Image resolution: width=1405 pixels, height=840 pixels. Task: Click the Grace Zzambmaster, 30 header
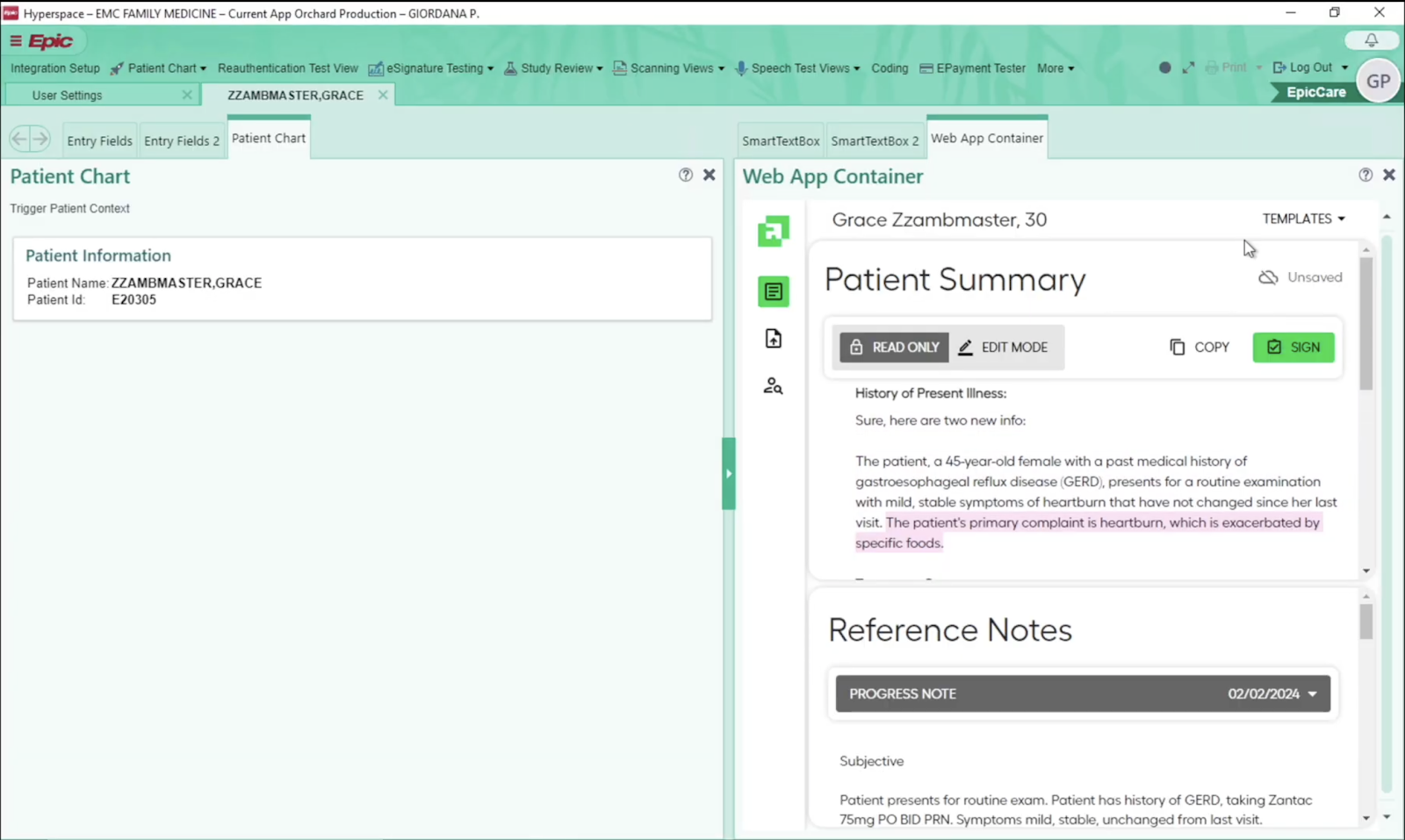pos(939,220)
